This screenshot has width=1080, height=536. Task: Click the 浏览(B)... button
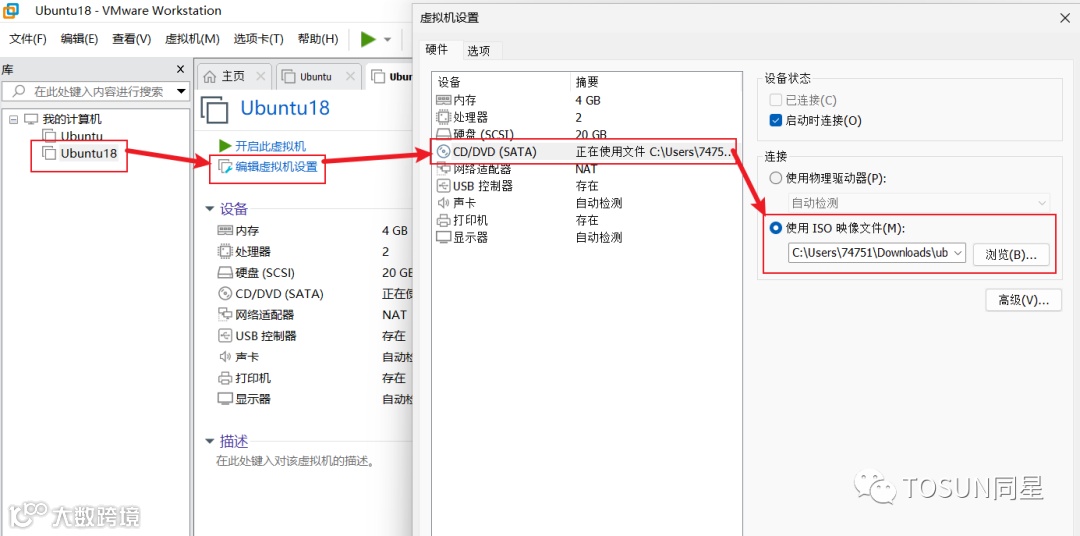(1010, 254)
